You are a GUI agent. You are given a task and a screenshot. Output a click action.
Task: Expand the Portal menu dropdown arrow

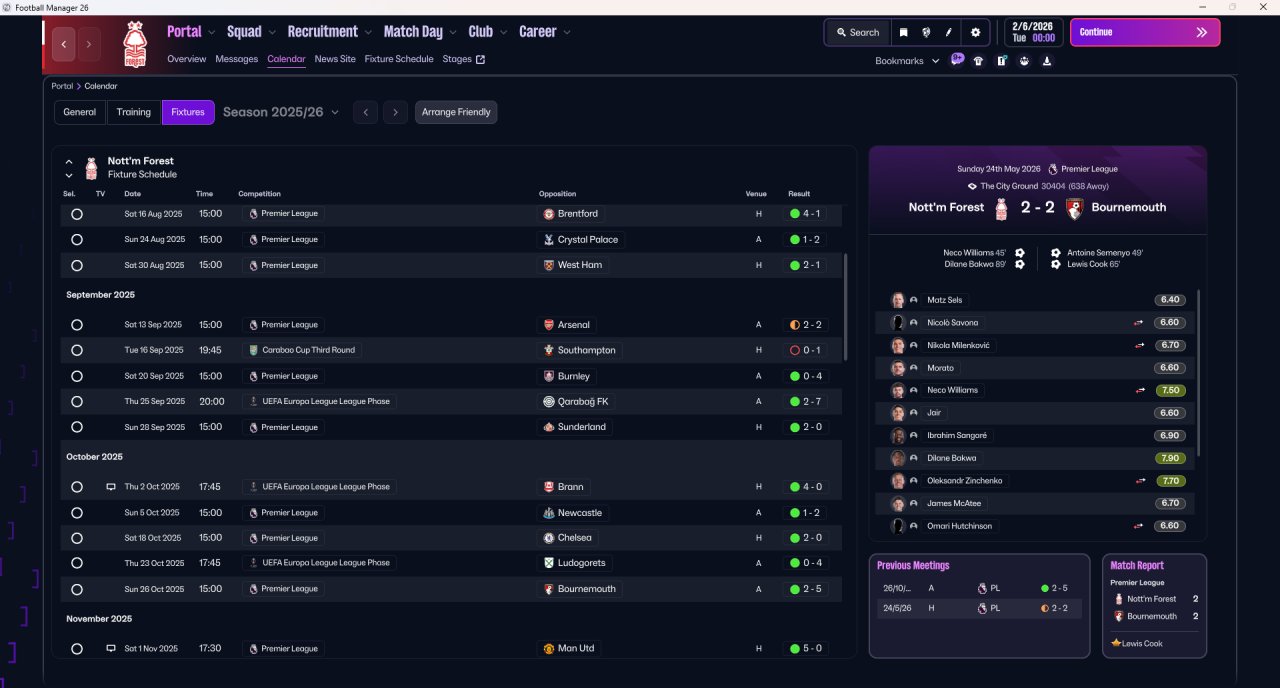click(212, 33)
